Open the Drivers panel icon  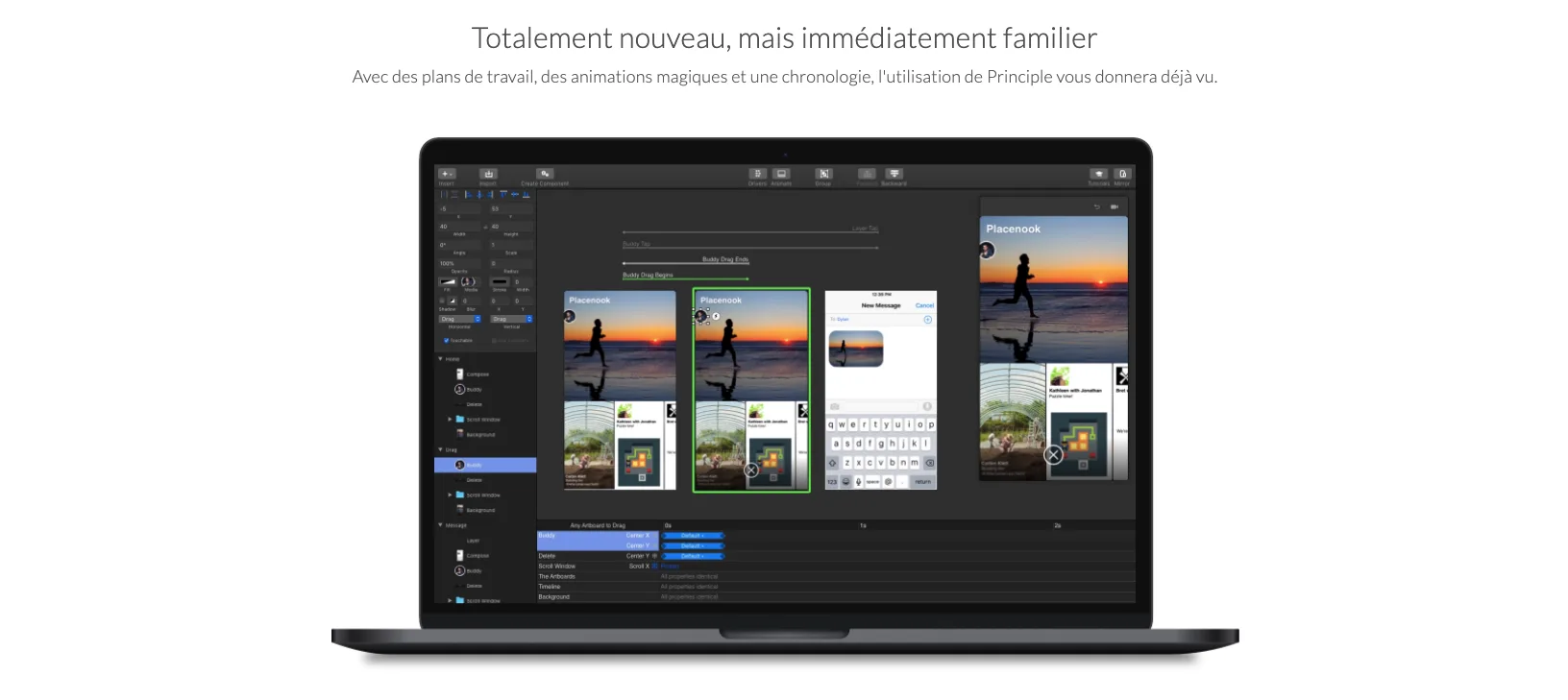point(758,174)
